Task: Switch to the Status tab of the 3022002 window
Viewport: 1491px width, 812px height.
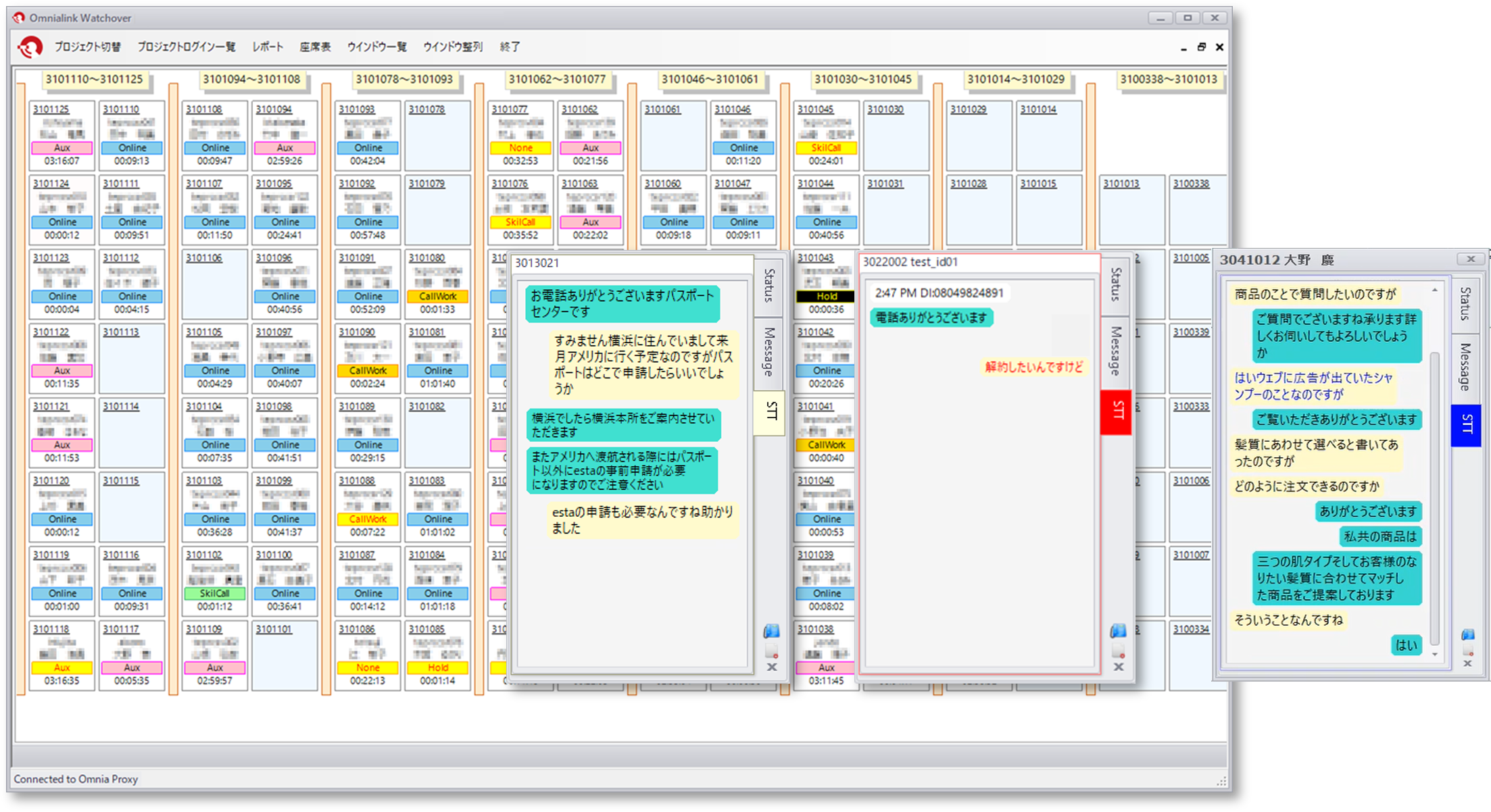Action: 1114,286
